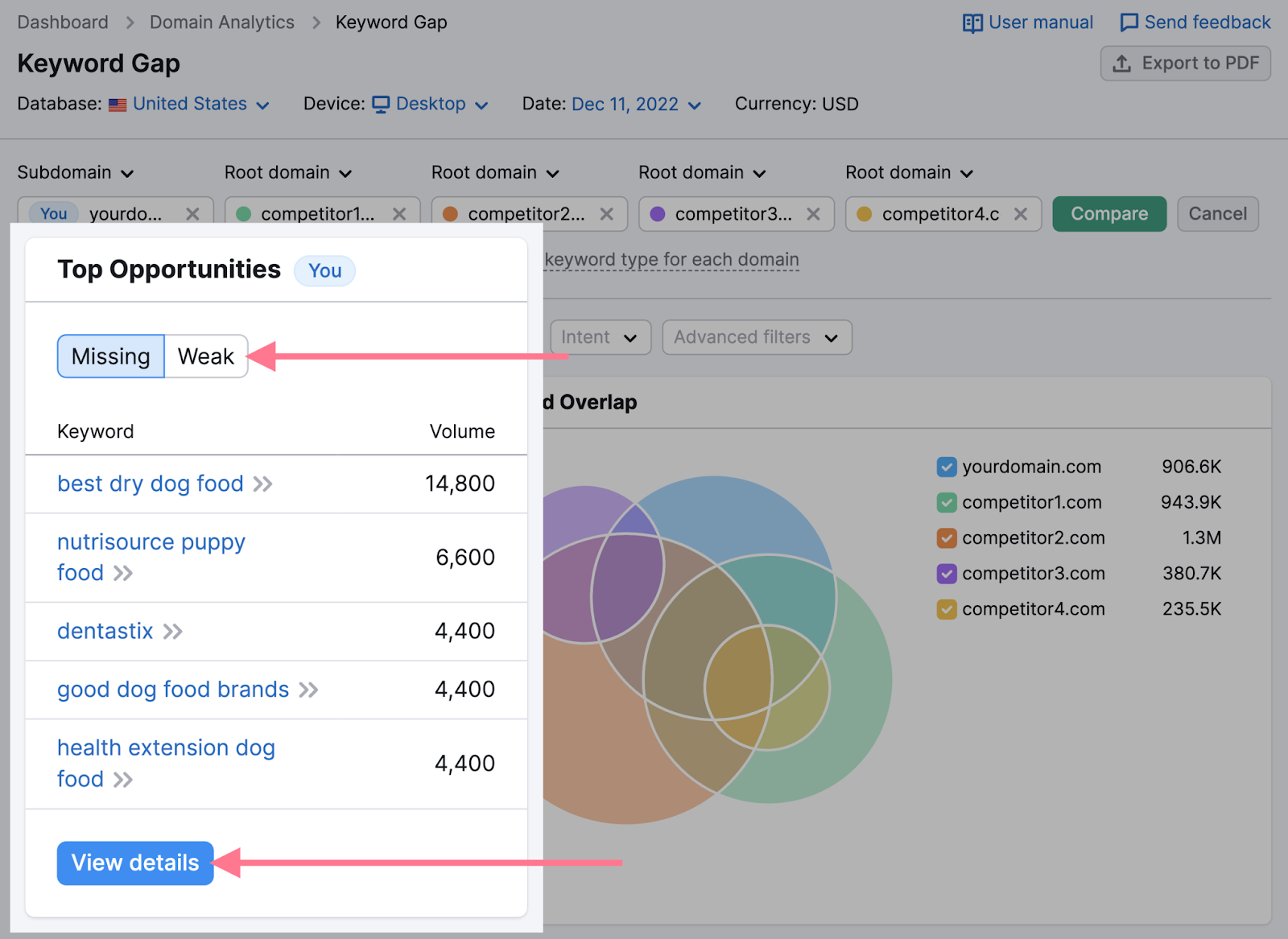Toggle competitor2.com visibility in the legend
Viewport: 1288px width, 939px height.
pyautogui.click(x=946, y=537)
